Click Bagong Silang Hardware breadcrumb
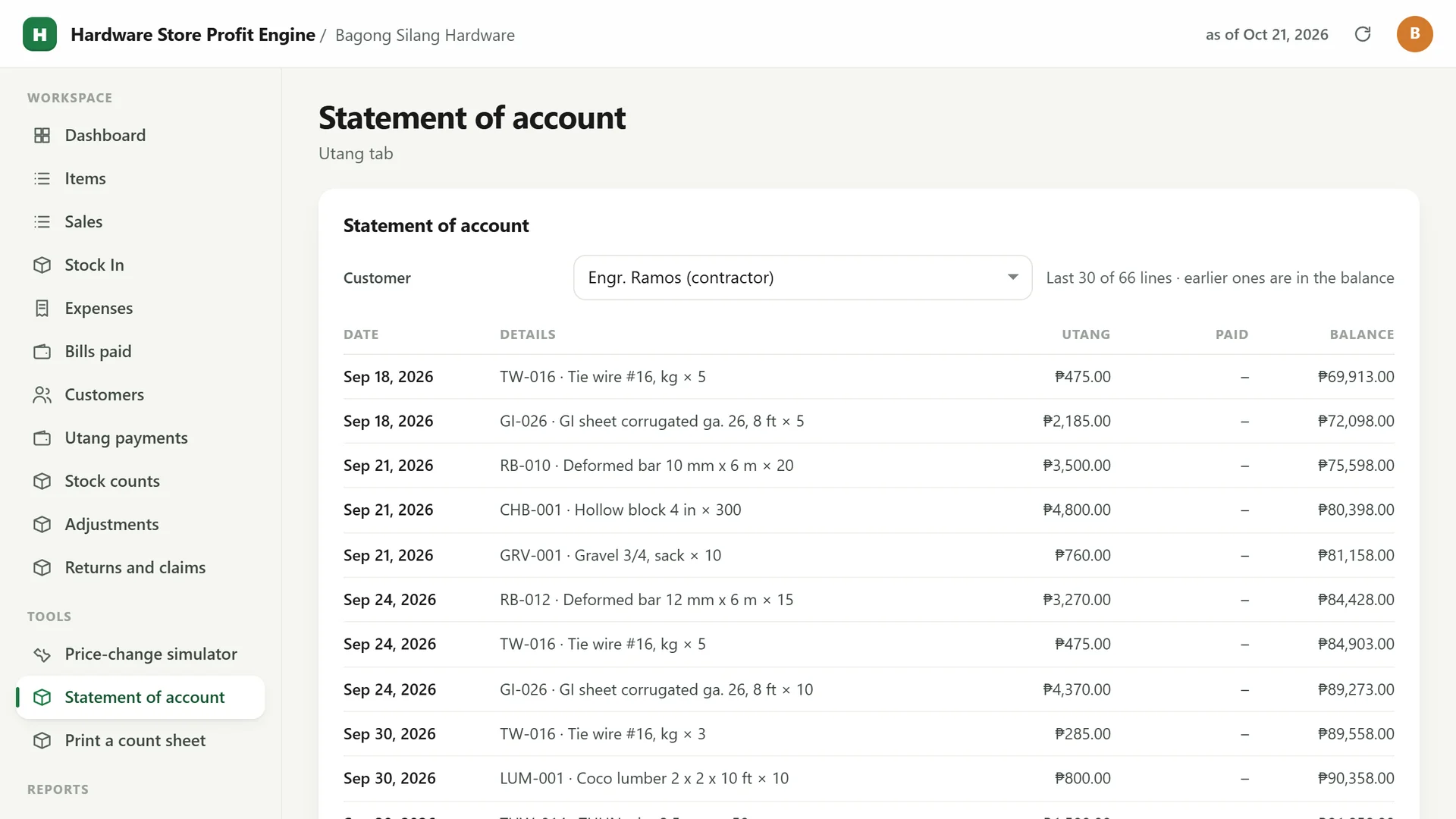1456x819 pixels. (x=425, y=35)
